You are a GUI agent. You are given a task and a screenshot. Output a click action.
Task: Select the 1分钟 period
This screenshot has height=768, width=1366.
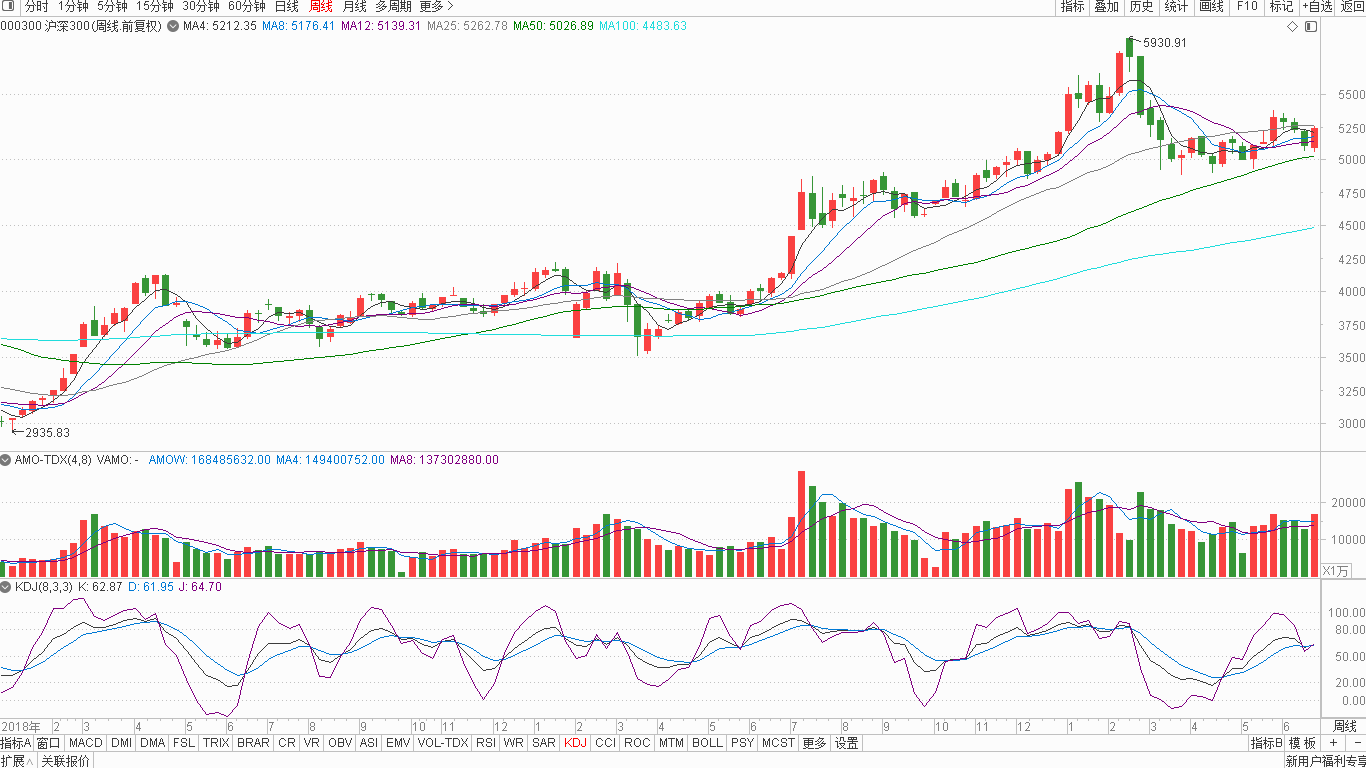click(73, 6)
